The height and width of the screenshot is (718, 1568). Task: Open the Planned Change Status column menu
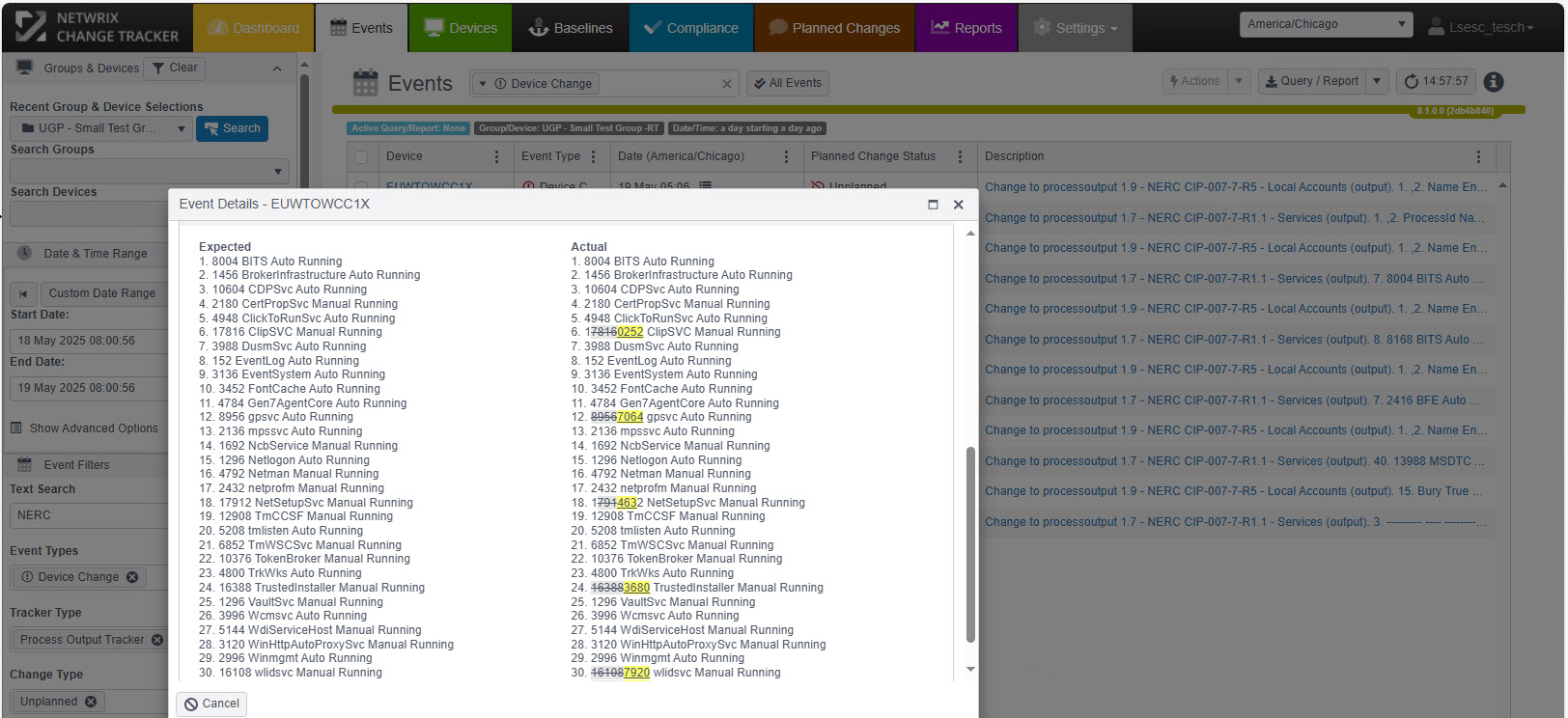tap(960, 156)
